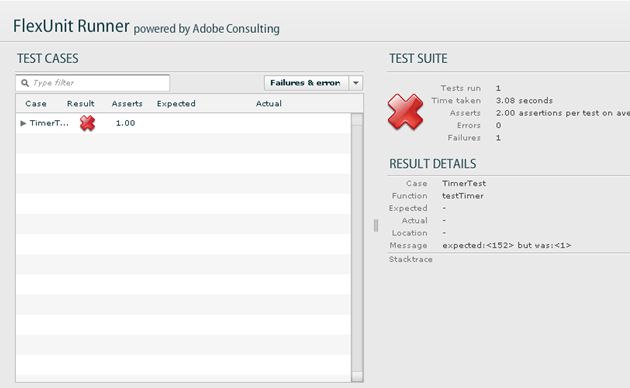
Task: Select the TimerTest row in test cases
Action: coord(183,123)
